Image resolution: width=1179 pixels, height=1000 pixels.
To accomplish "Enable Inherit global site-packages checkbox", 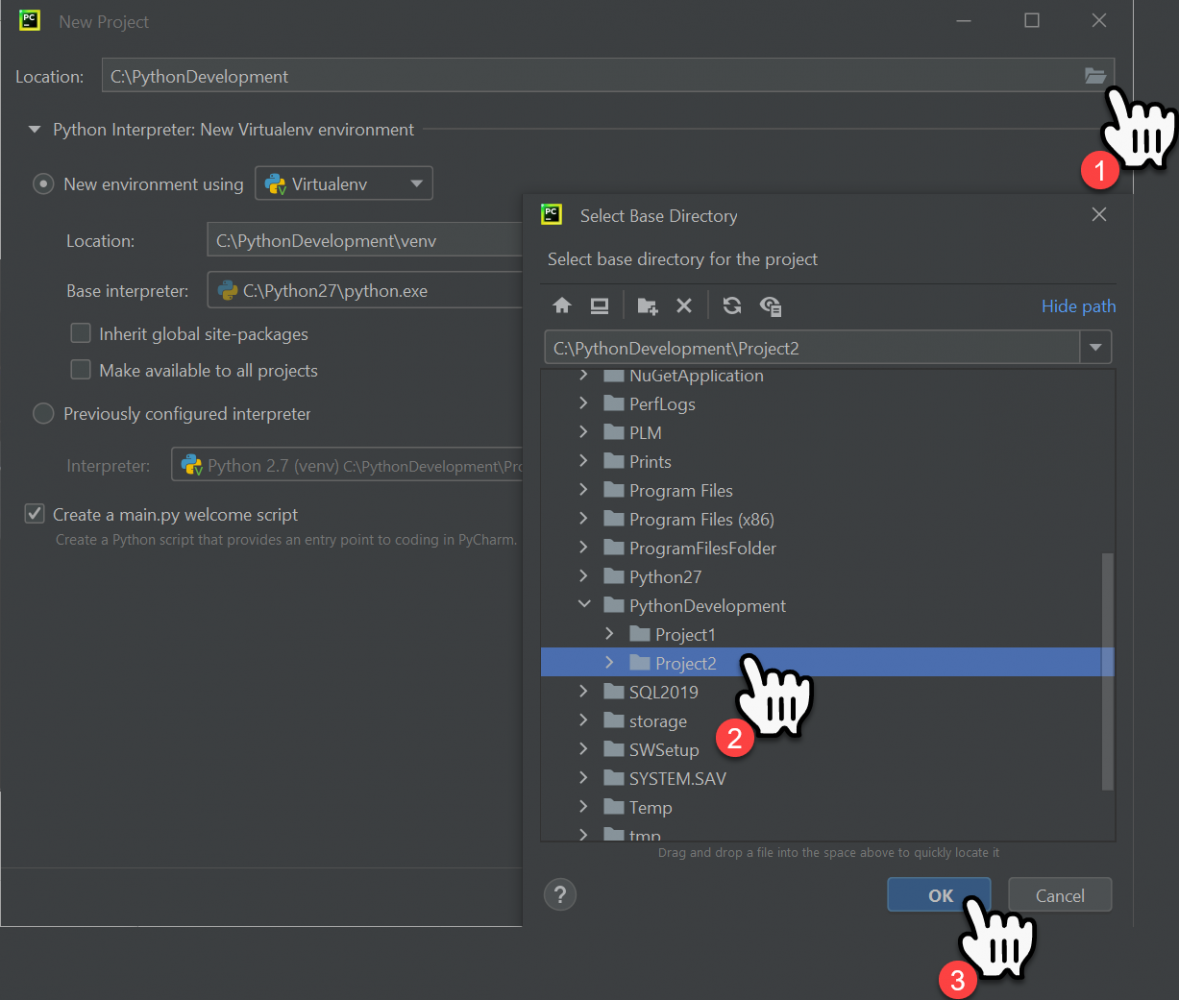I will click(x=81, y=334).
